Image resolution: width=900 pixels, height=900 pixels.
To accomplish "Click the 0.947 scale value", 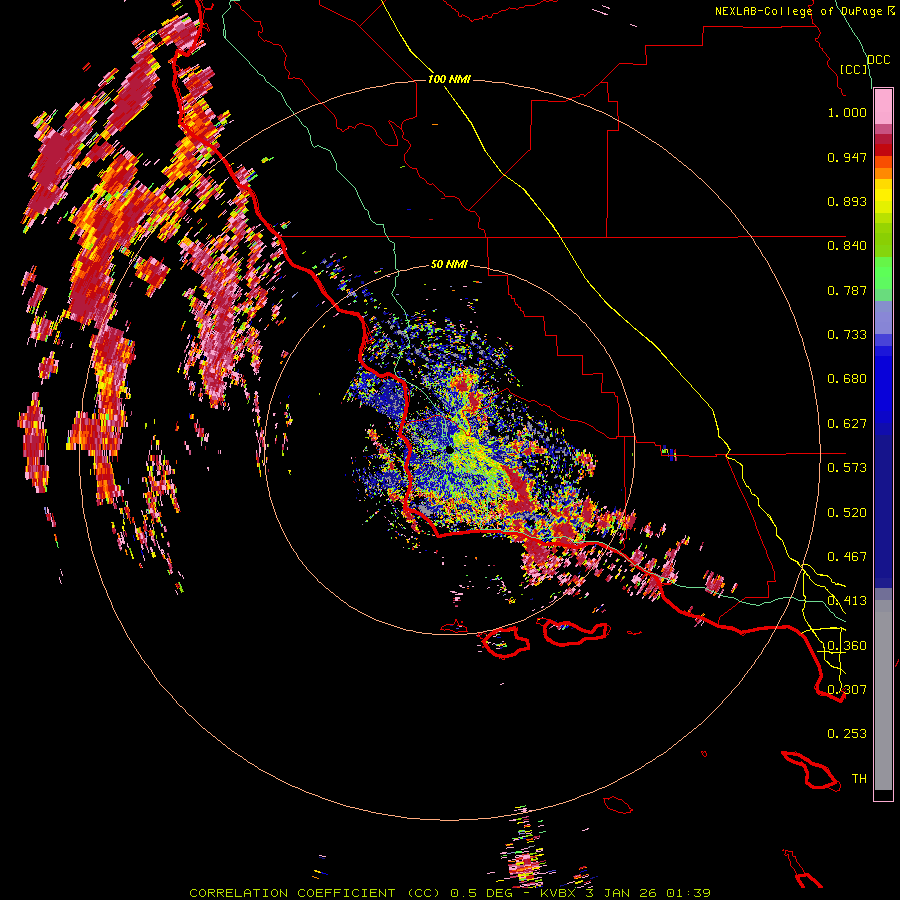I will coord(847,157).
